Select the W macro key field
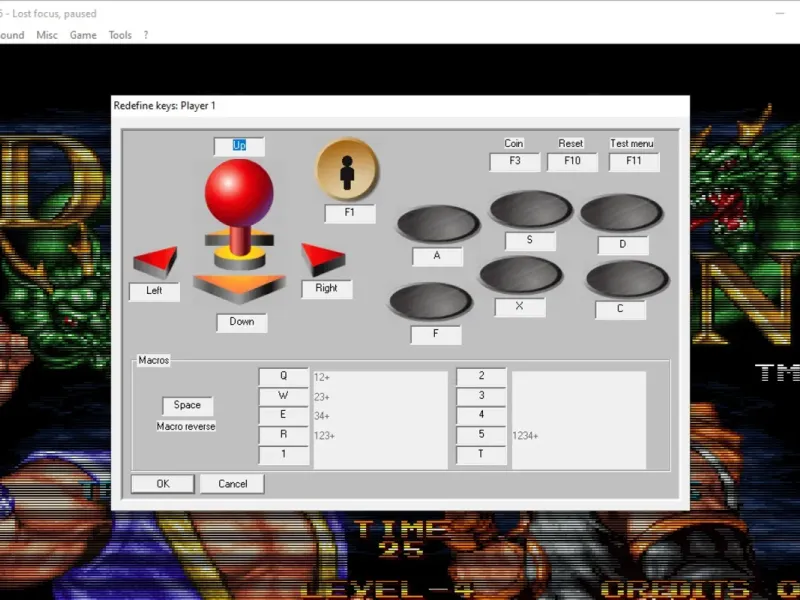800x600 pixels. click(284, 396)
